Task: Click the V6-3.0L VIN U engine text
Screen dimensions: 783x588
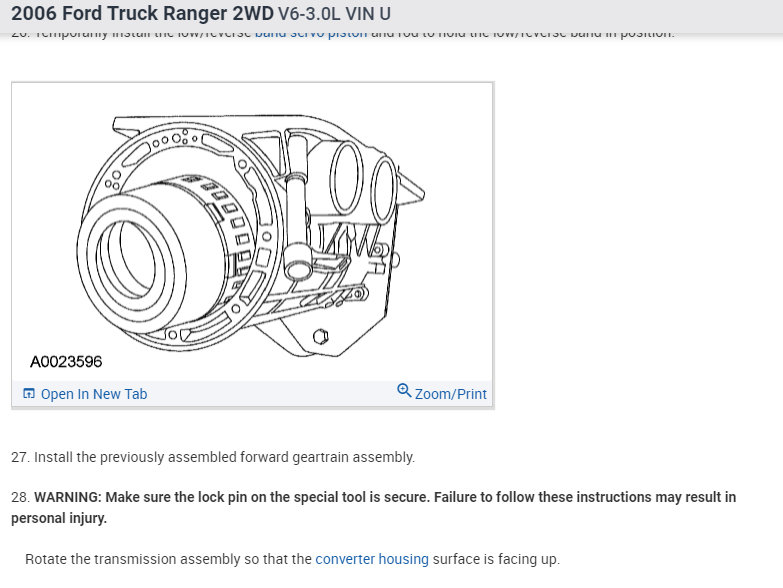Action: (x=334, y=14)
